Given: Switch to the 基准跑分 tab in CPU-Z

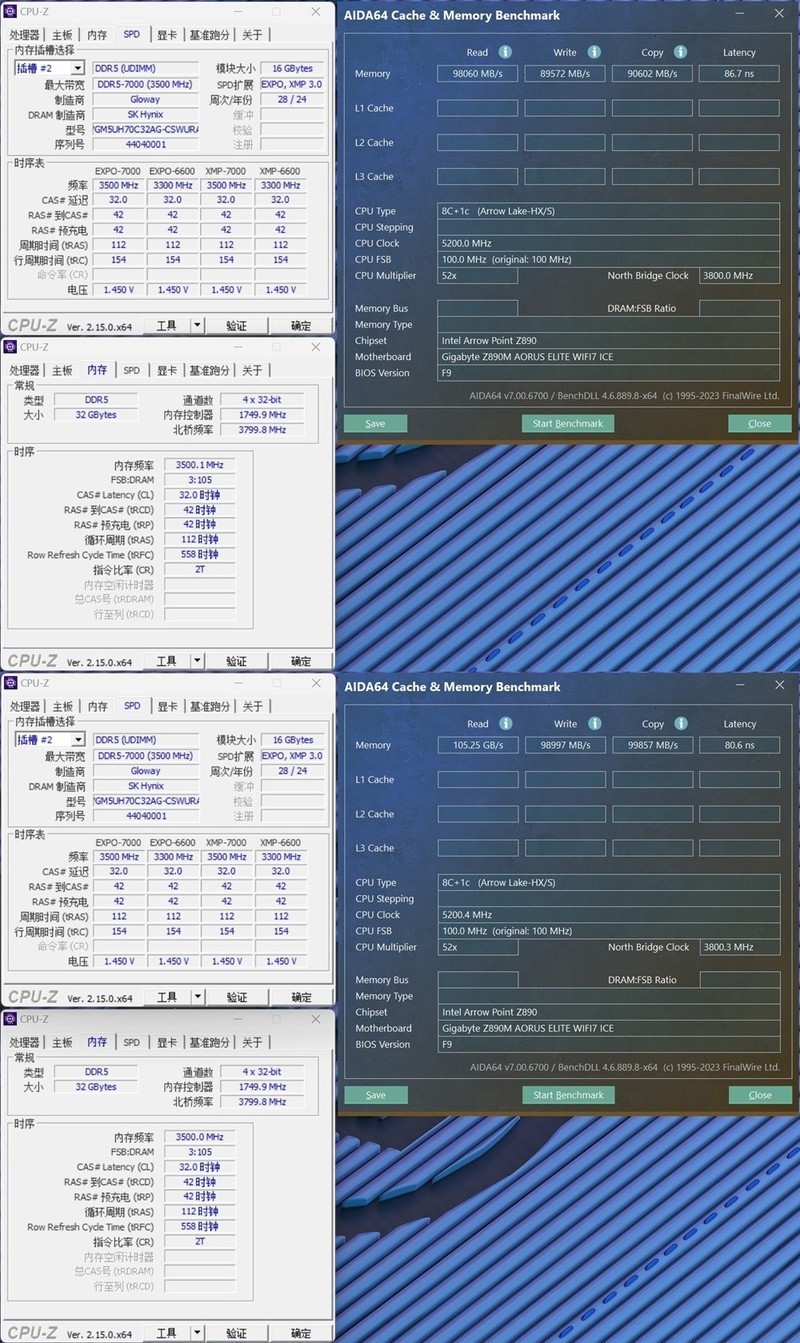Looking at the screenshot, I should (x=209, y=33).
